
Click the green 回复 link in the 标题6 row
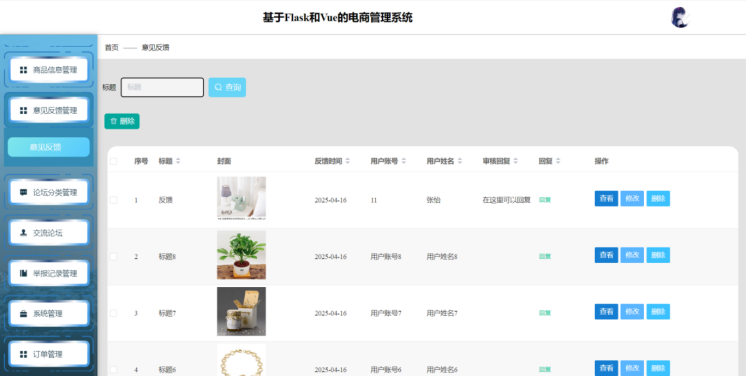pyautogui.click(x=545, y=369)
